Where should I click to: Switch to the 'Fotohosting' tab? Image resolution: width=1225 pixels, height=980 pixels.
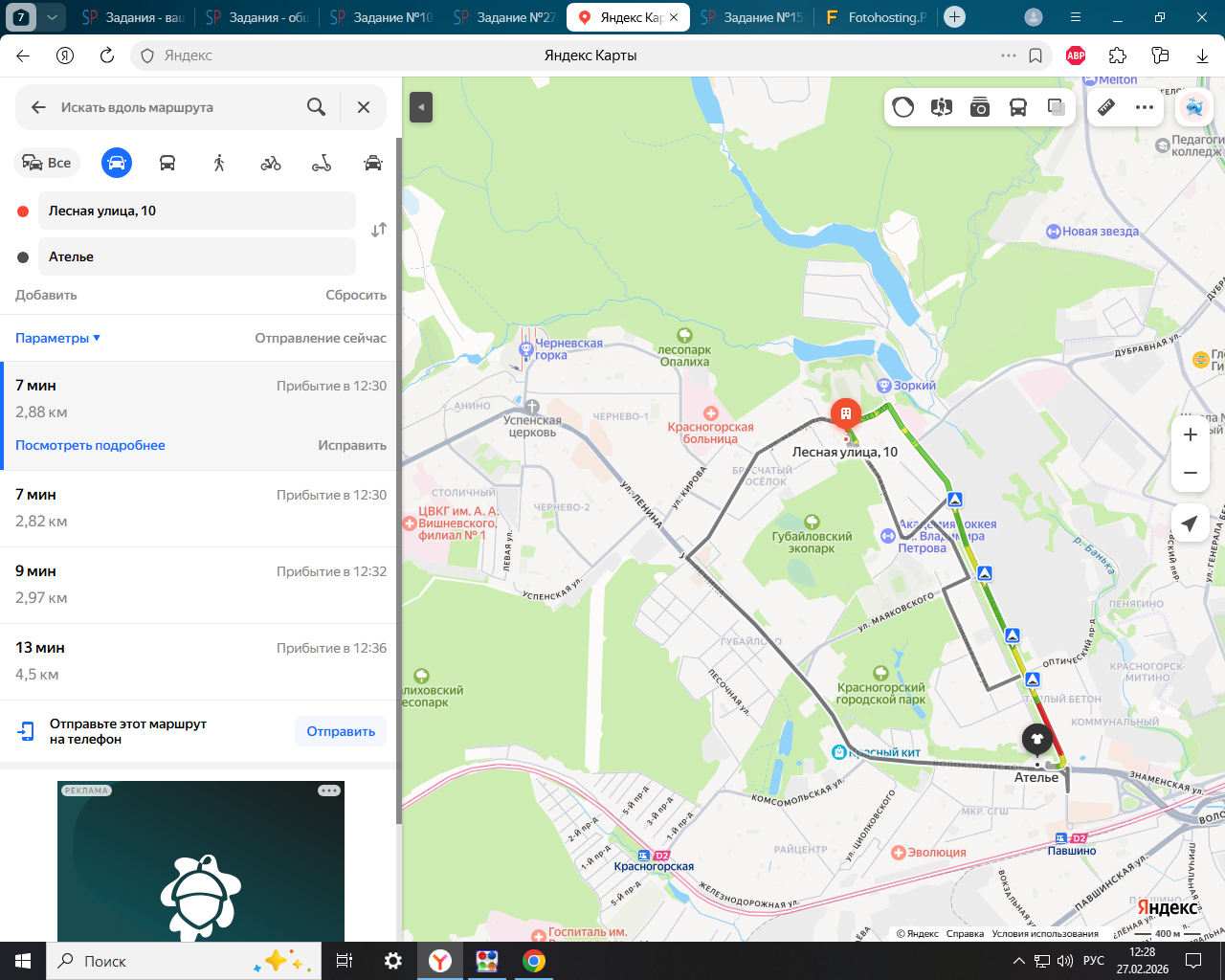click(877, 17)
